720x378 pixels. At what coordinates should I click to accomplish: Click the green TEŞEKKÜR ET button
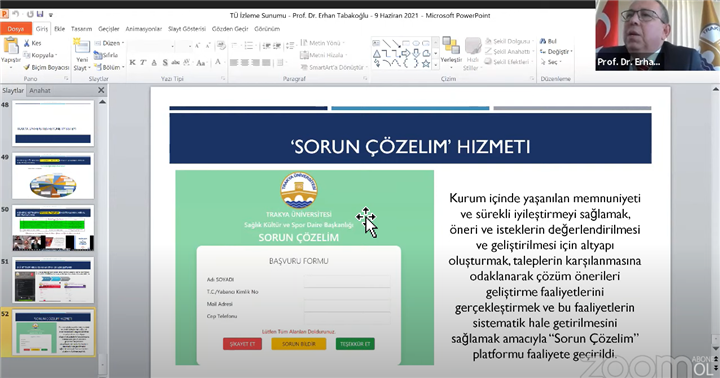(355, 344)
